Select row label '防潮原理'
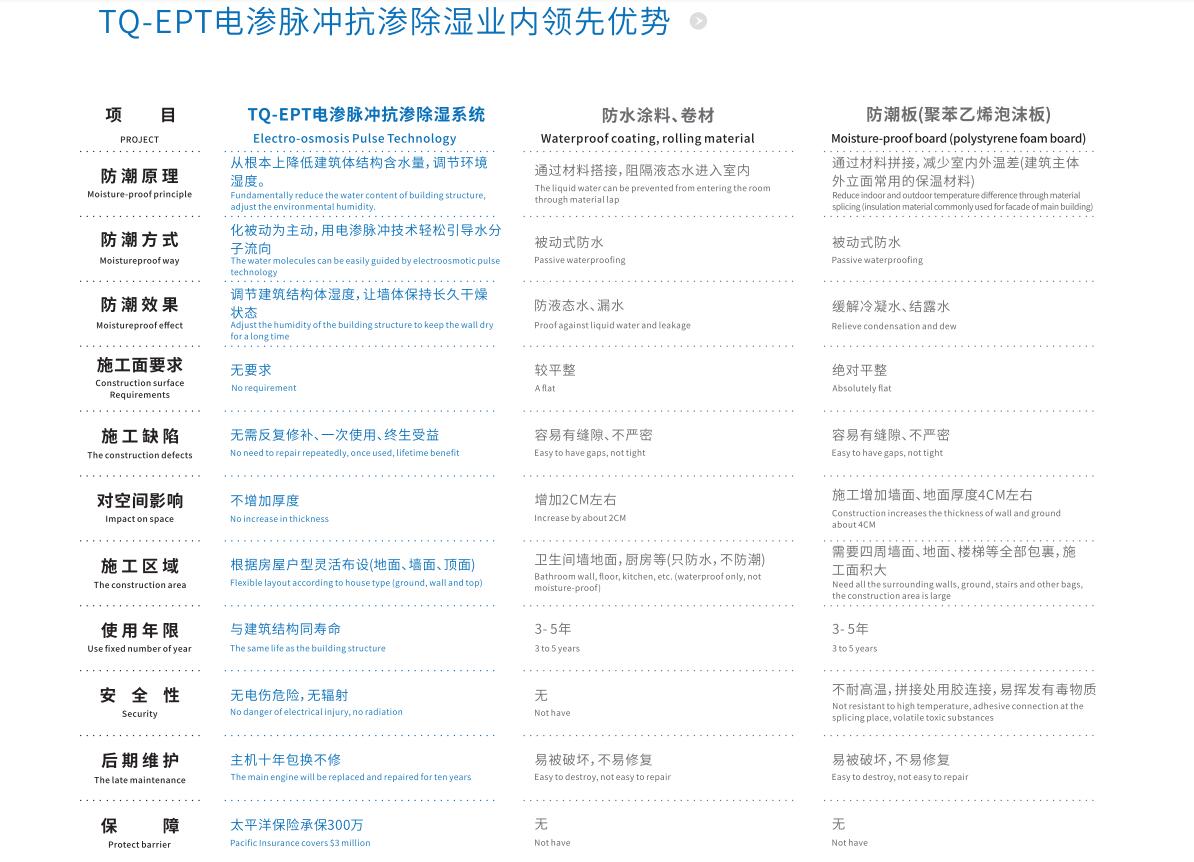The image size is (1194, 862). coord(140,177)
